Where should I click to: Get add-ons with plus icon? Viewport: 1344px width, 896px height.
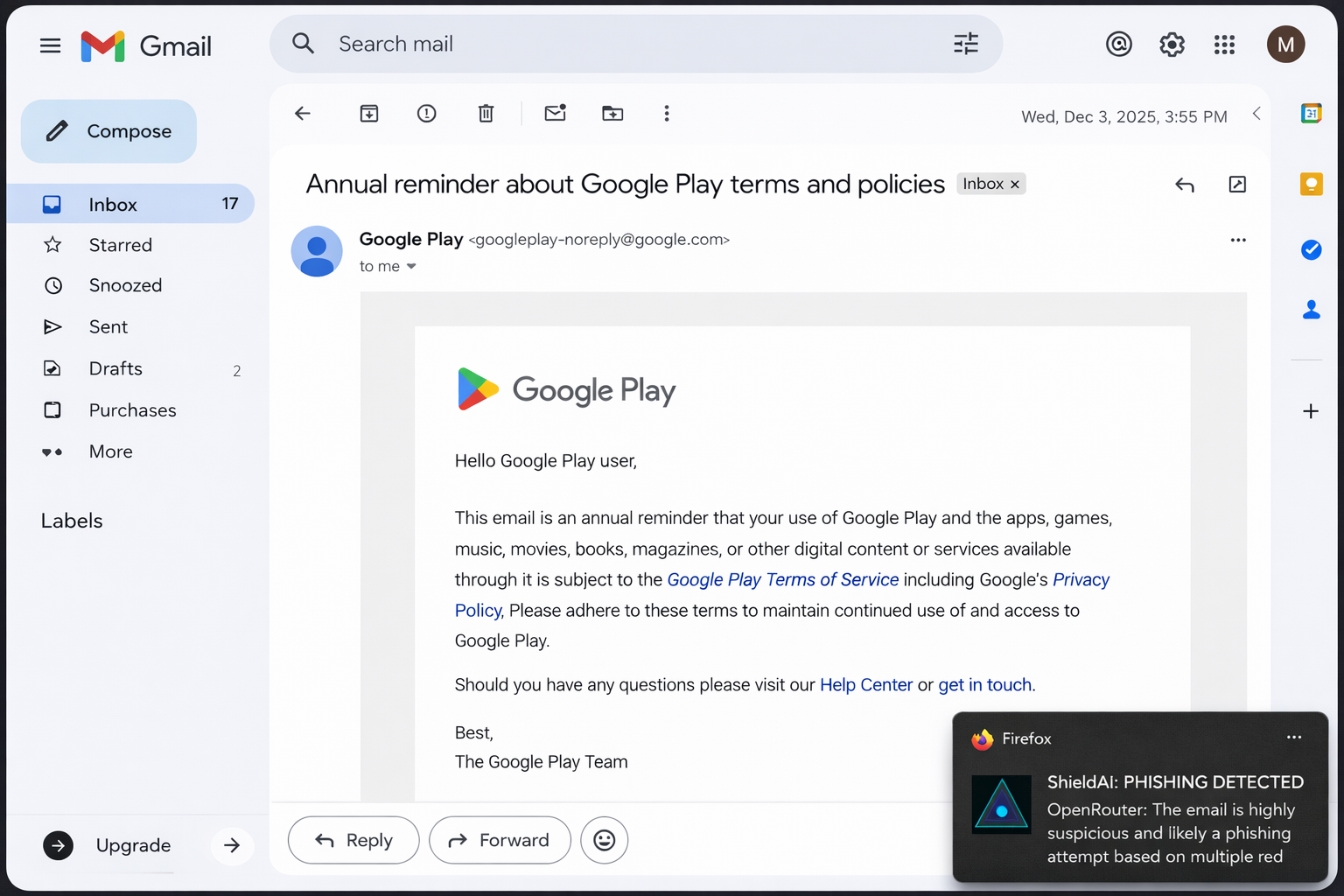click(x=1311, y=411)
